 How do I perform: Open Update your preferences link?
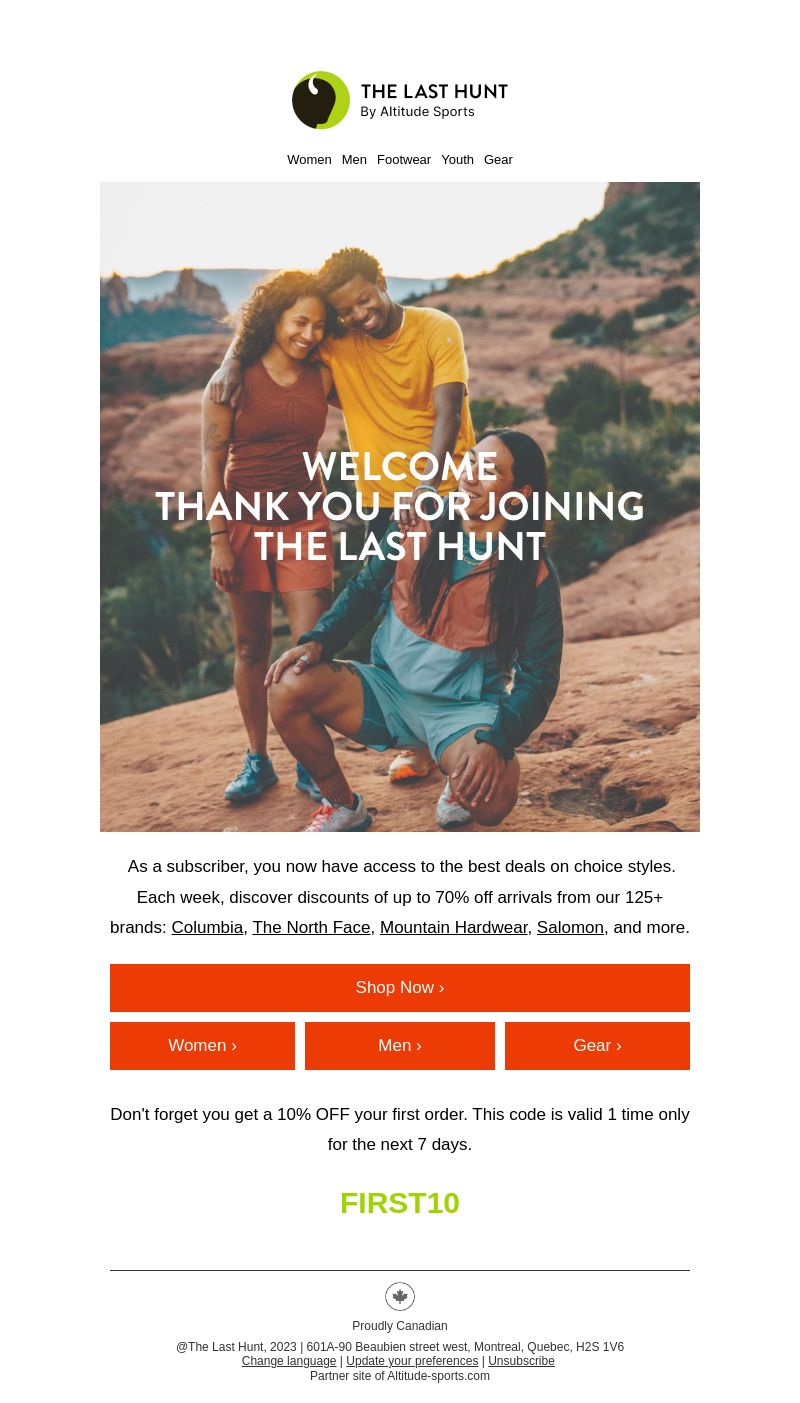pyautogui.click(x=412, y=1361)
